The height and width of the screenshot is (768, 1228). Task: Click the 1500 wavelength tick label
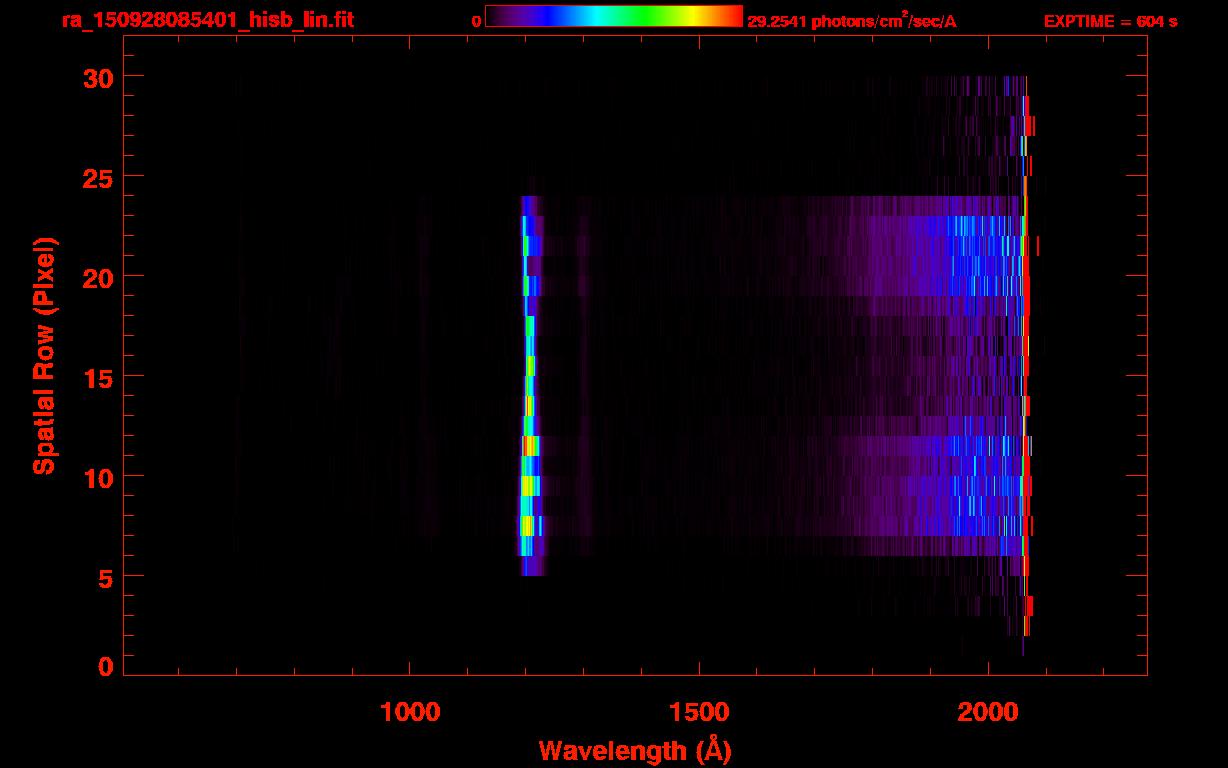pos(698,712)
